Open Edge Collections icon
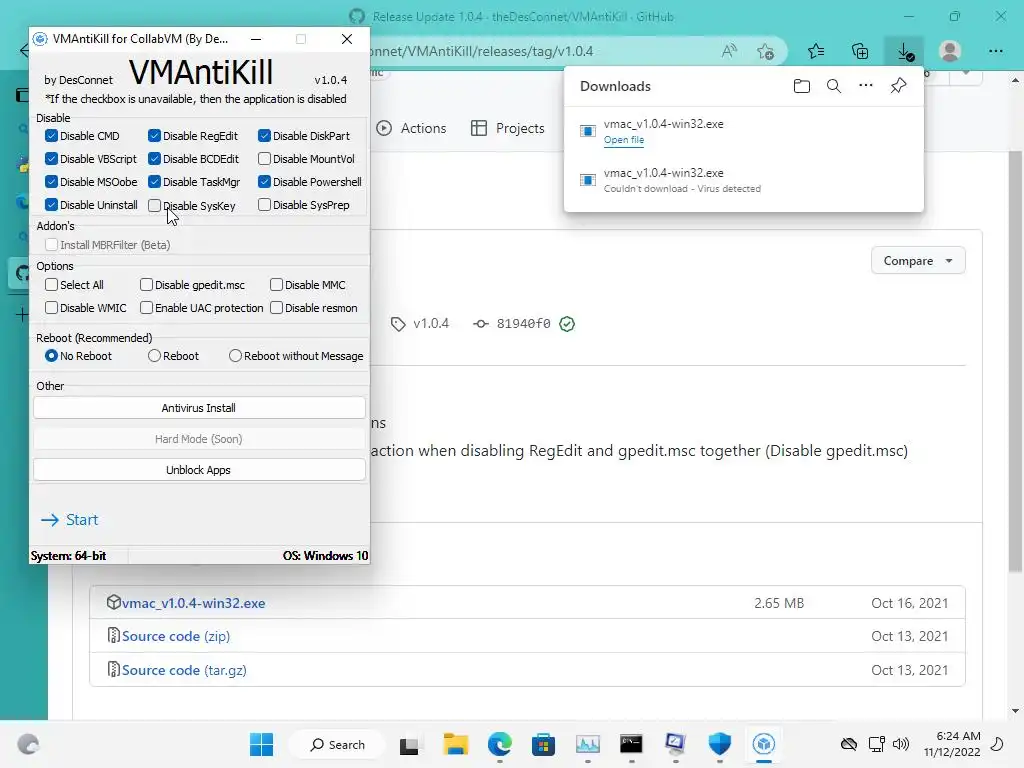This screenshot has width=1024, height=768. [x=860, y=52]
